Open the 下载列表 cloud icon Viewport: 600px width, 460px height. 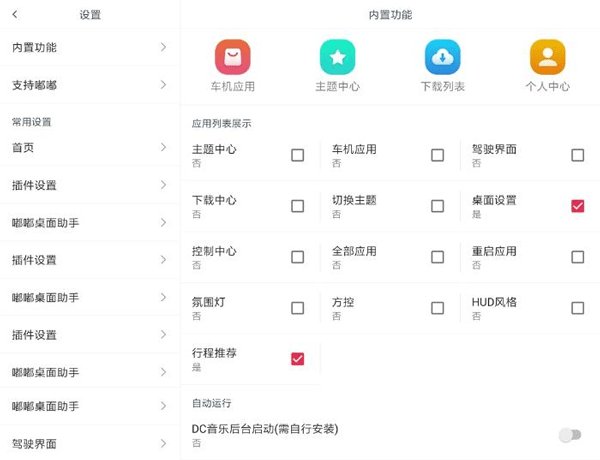point(442,57)
